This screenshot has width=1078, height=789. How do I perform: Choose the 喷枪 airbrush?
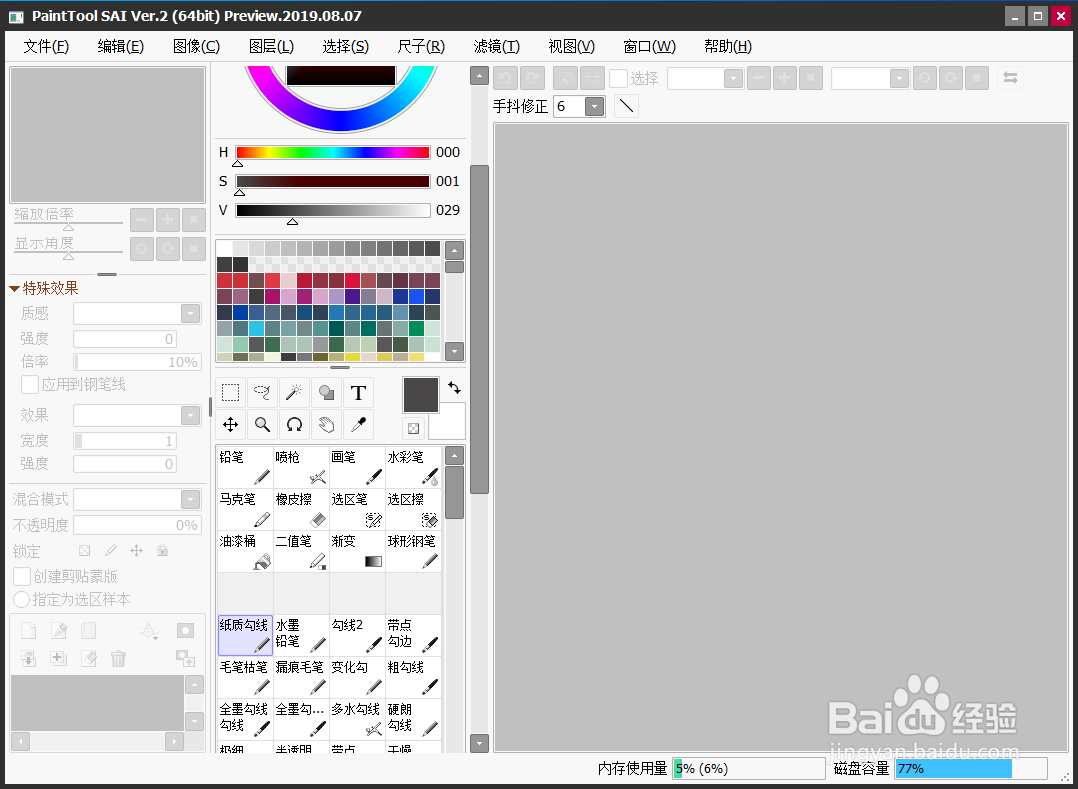tap(301, 467)
